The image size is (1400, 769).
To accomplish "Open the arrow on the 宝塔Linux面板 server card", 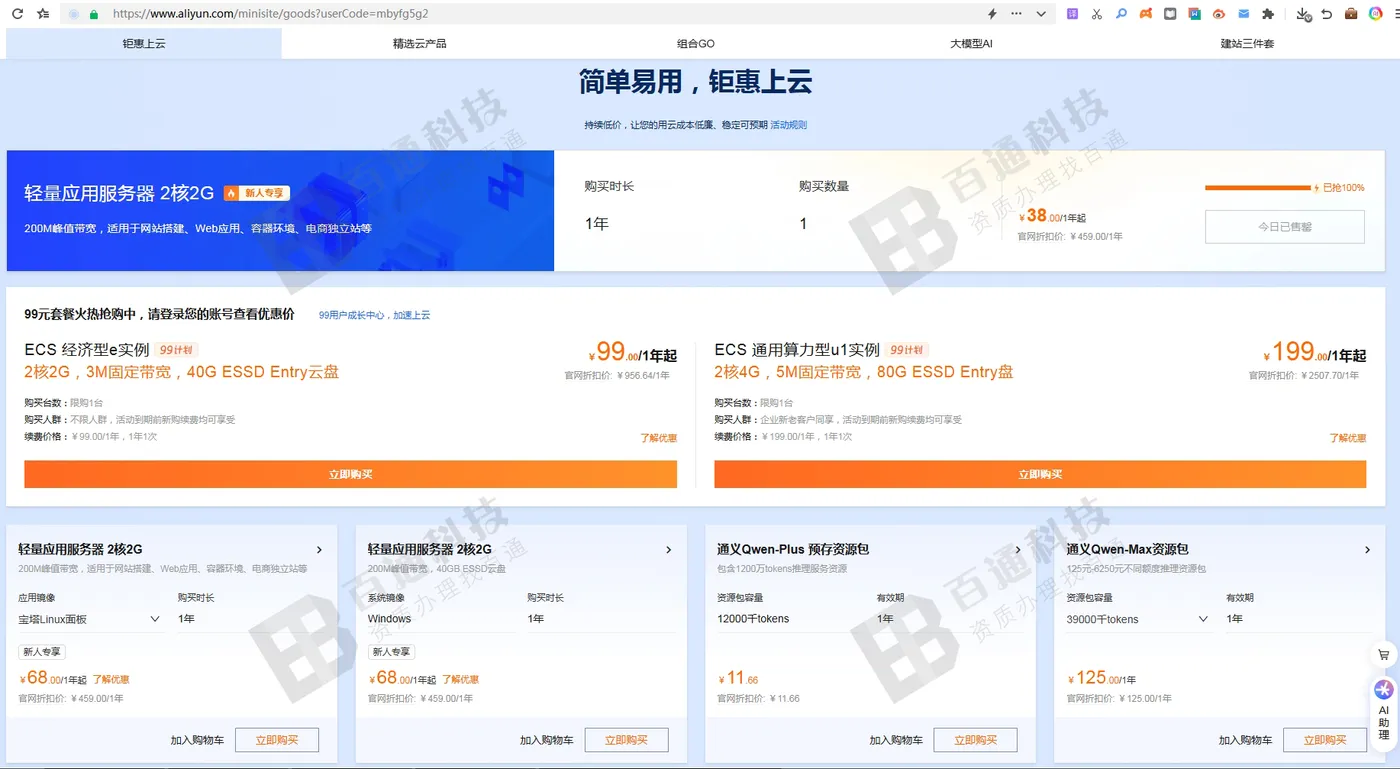I will 319,549.
